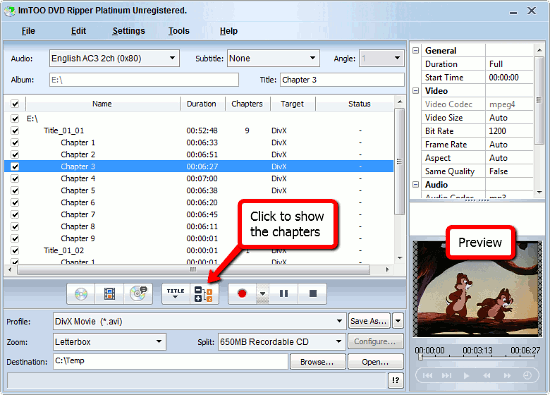Toggle the select-all header checkbox
Screen dimensions: 550x395
click(15, 104)
